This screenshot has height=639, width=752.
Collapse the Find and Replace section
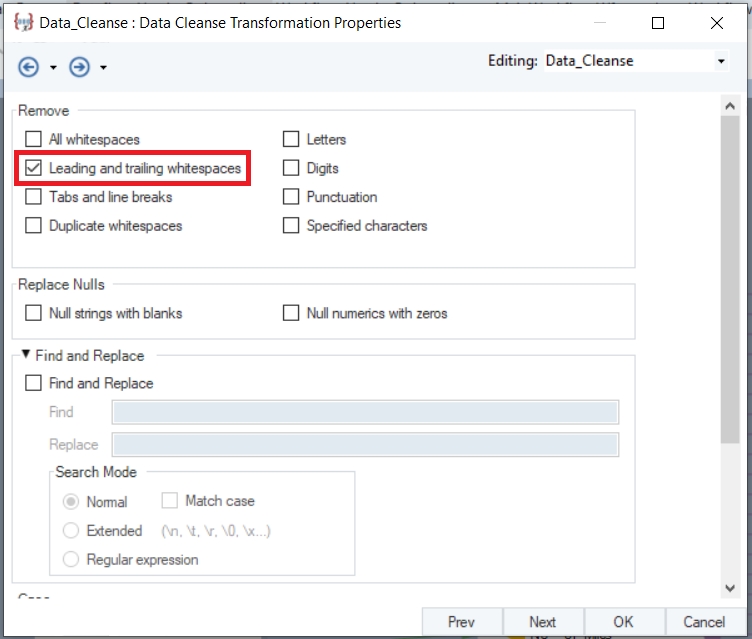[x=26, y=355]
